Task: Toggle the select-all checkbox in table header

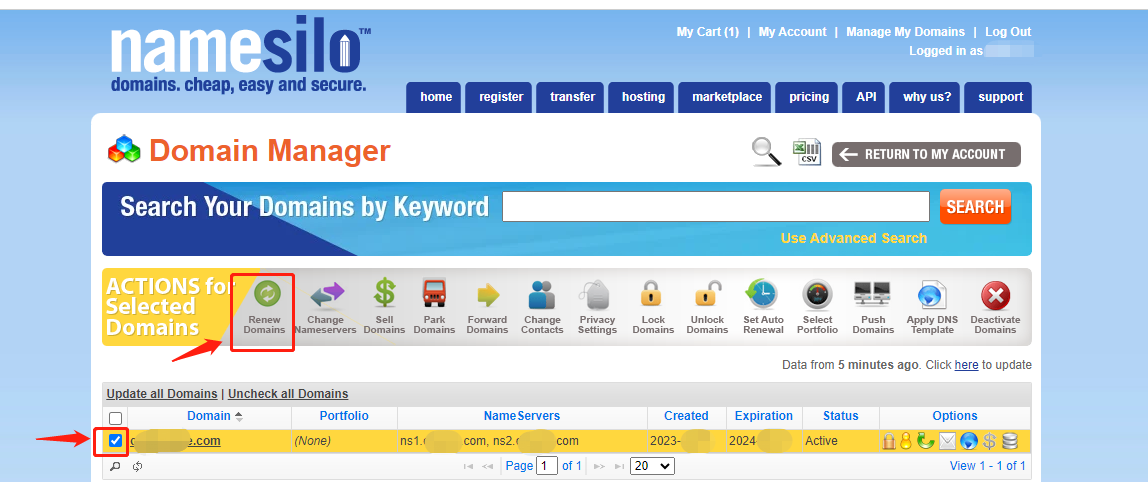Action: 115,418
